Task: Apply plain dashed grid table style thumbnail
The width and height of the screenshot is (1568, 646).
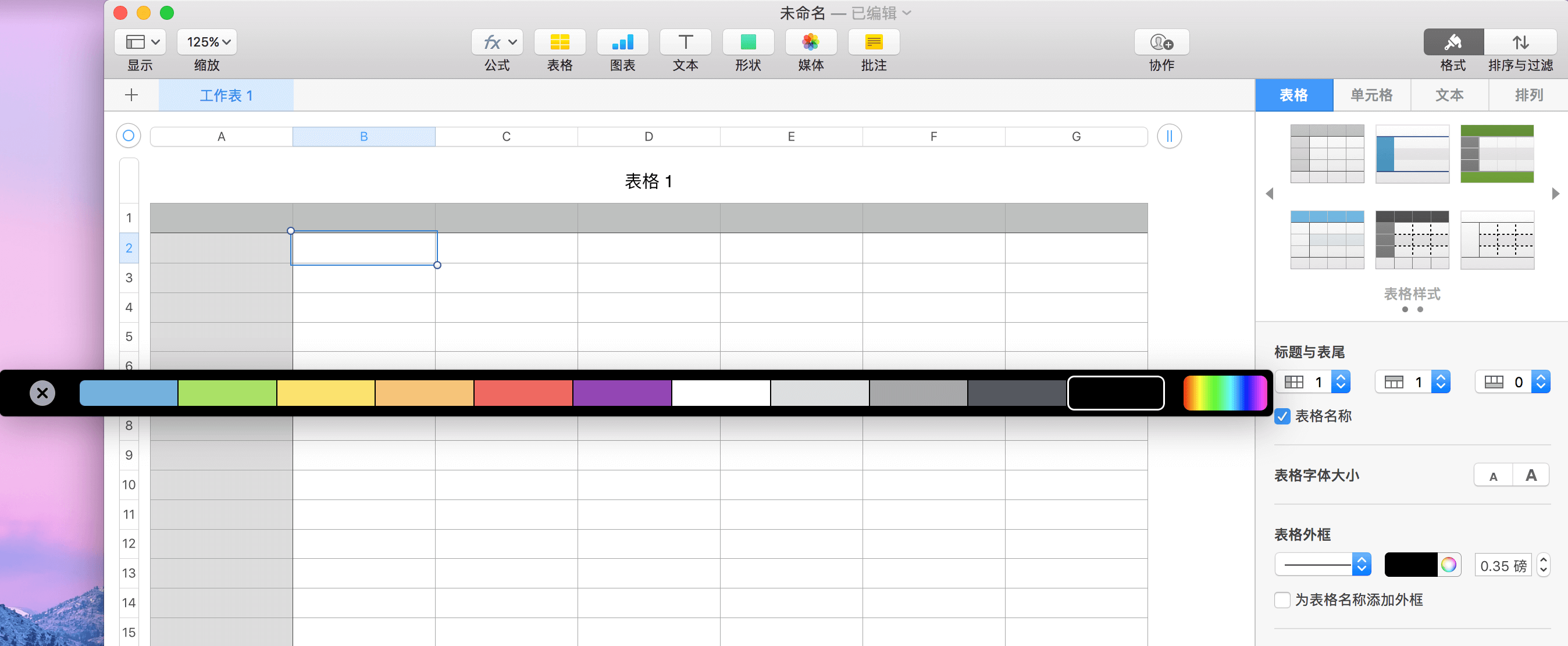Action: tap(1497, 240)
